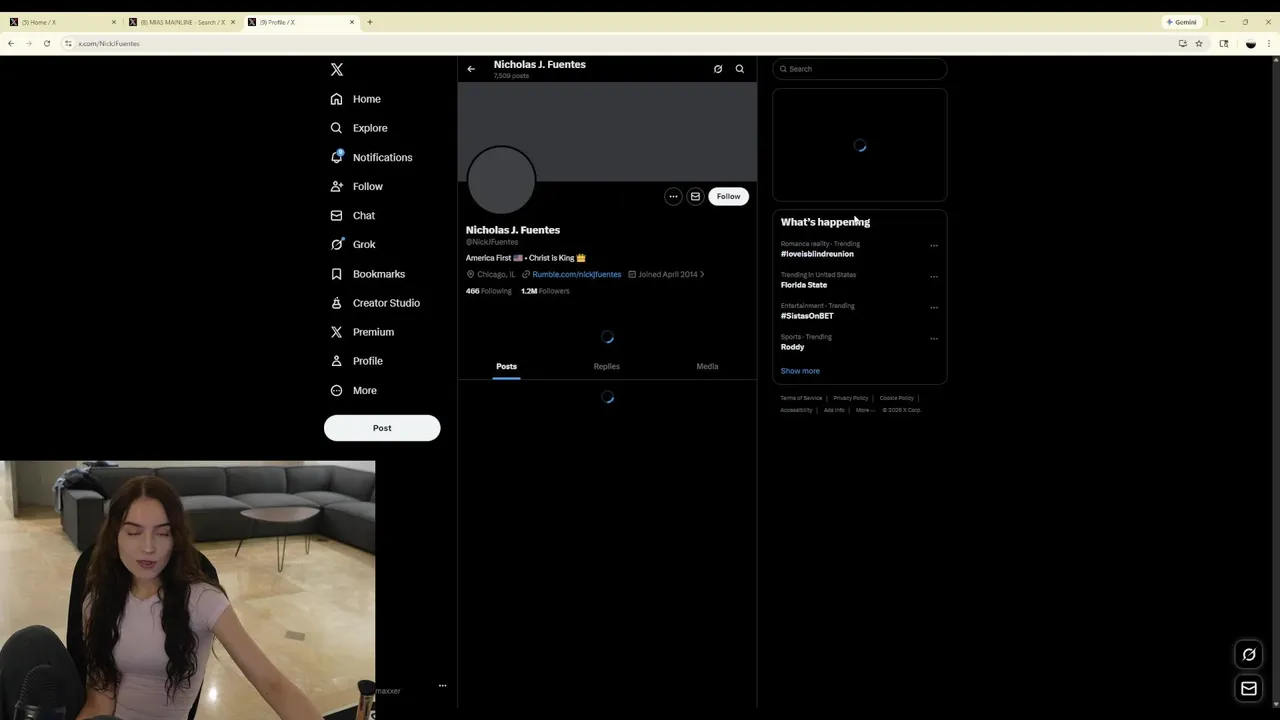Viewport: 1280px width, 720px height.
Task: Open options for Florida State trend
Action: point(934,277)
